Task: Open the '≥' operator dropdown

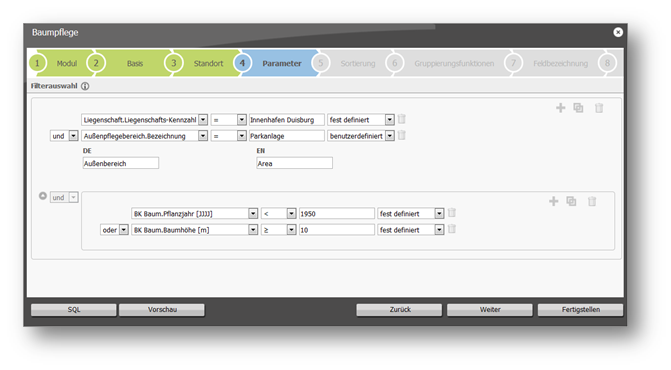Action: (x=291, y=230)
